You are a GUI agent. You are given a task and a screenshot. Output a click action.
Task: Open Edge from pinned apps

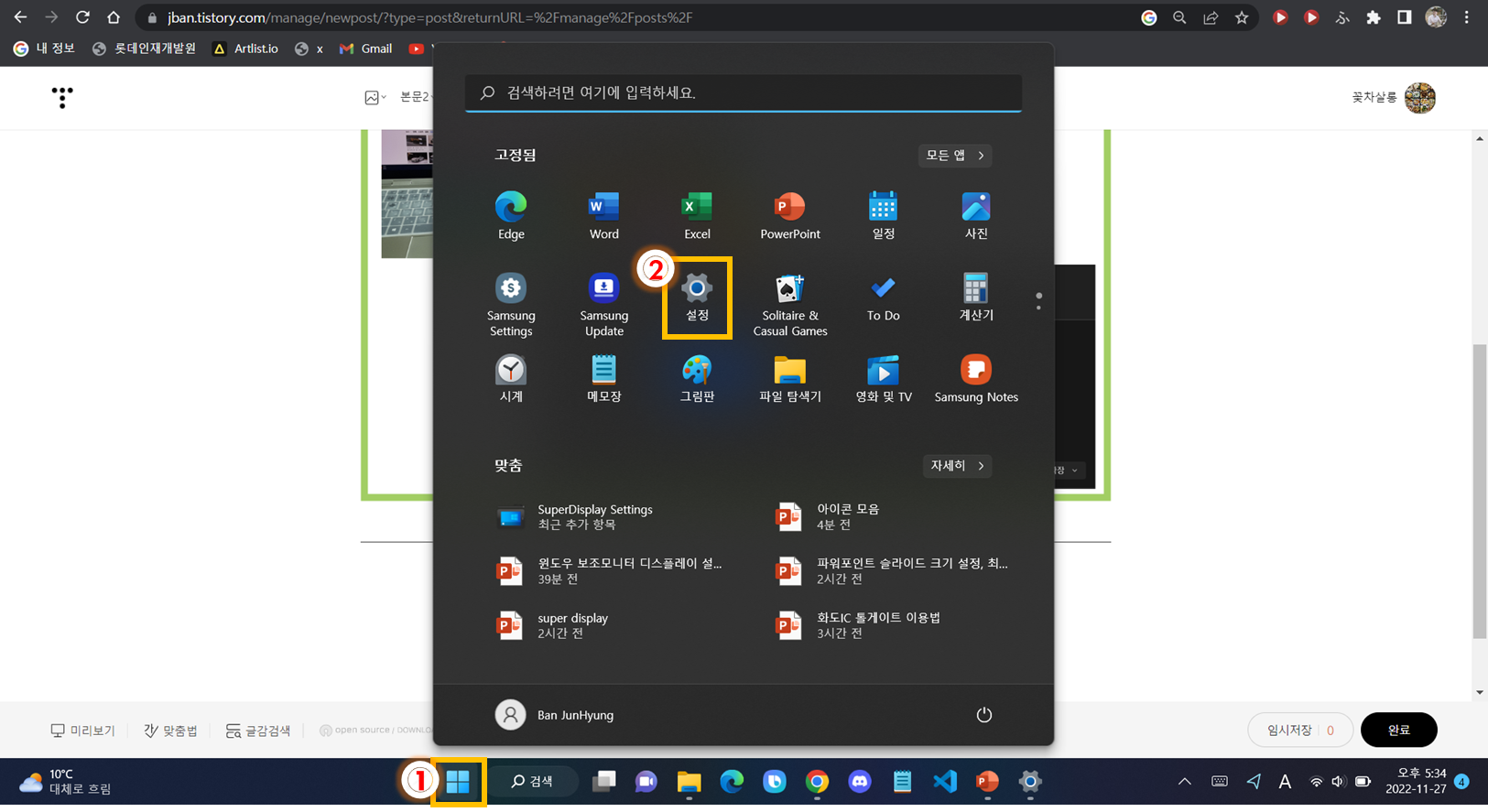pyautogui.click(x=511, y=216)
